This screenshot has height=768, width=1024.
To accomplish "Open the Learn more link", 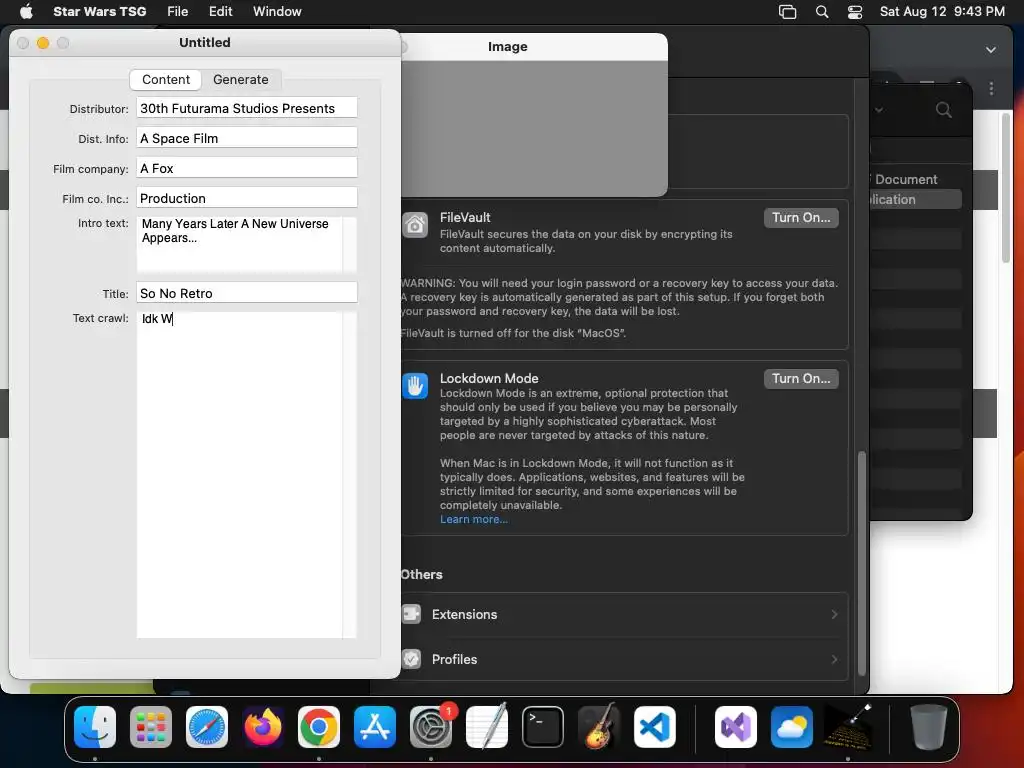I will point(473,519).
